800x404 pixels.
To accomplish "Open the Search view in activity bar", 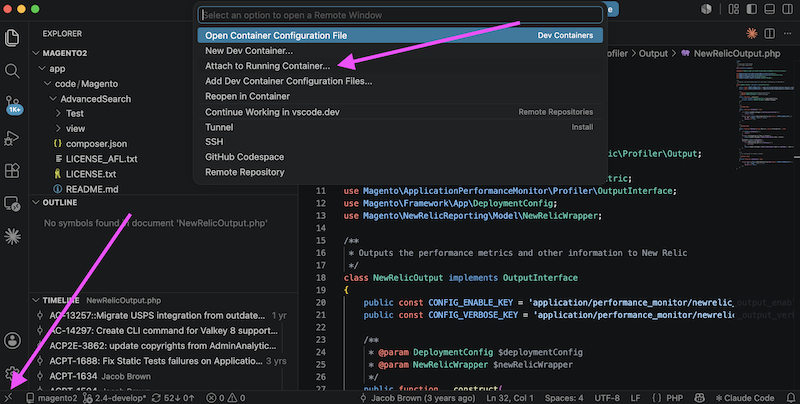I will 12,71.
